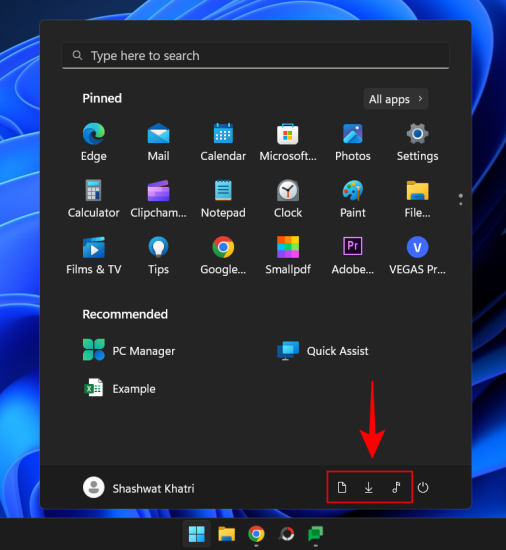Launch Clipchamp video editor

pos(158,198)
